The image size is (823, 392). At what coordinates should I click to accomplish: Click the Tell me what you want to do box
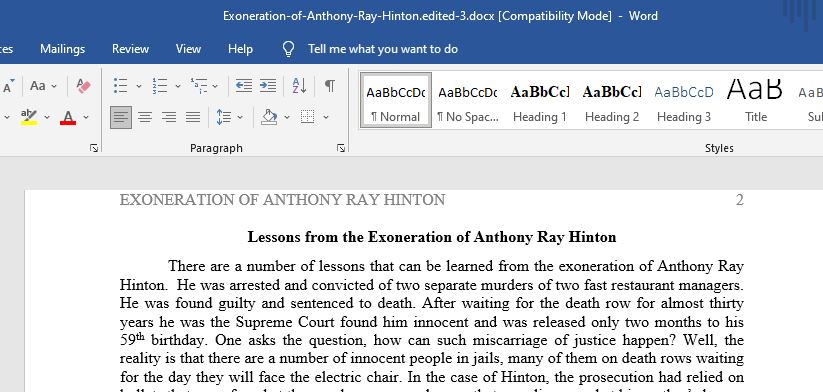pos(383,49)
